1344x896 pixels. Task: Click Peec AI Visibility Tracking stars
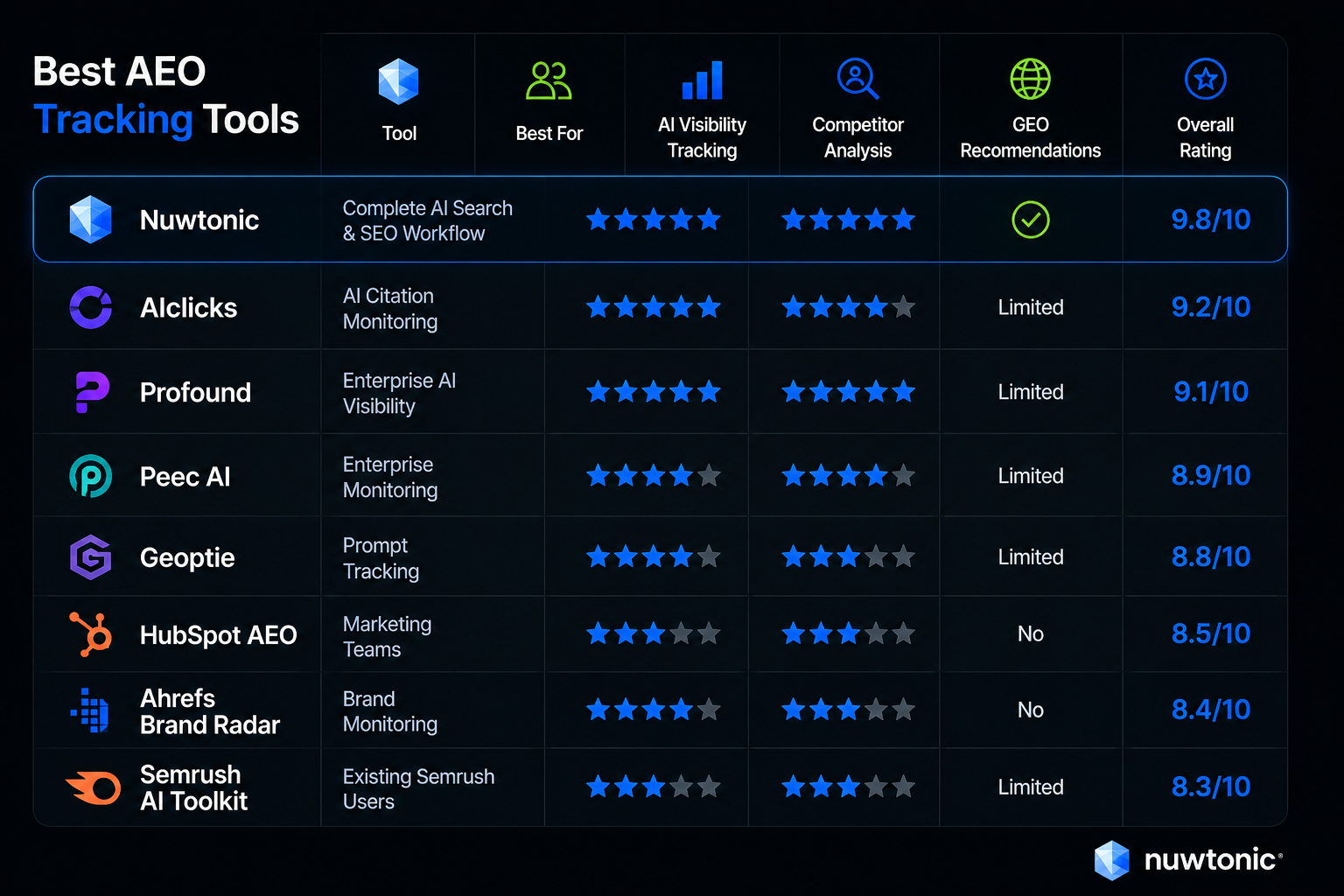[654, 476]
